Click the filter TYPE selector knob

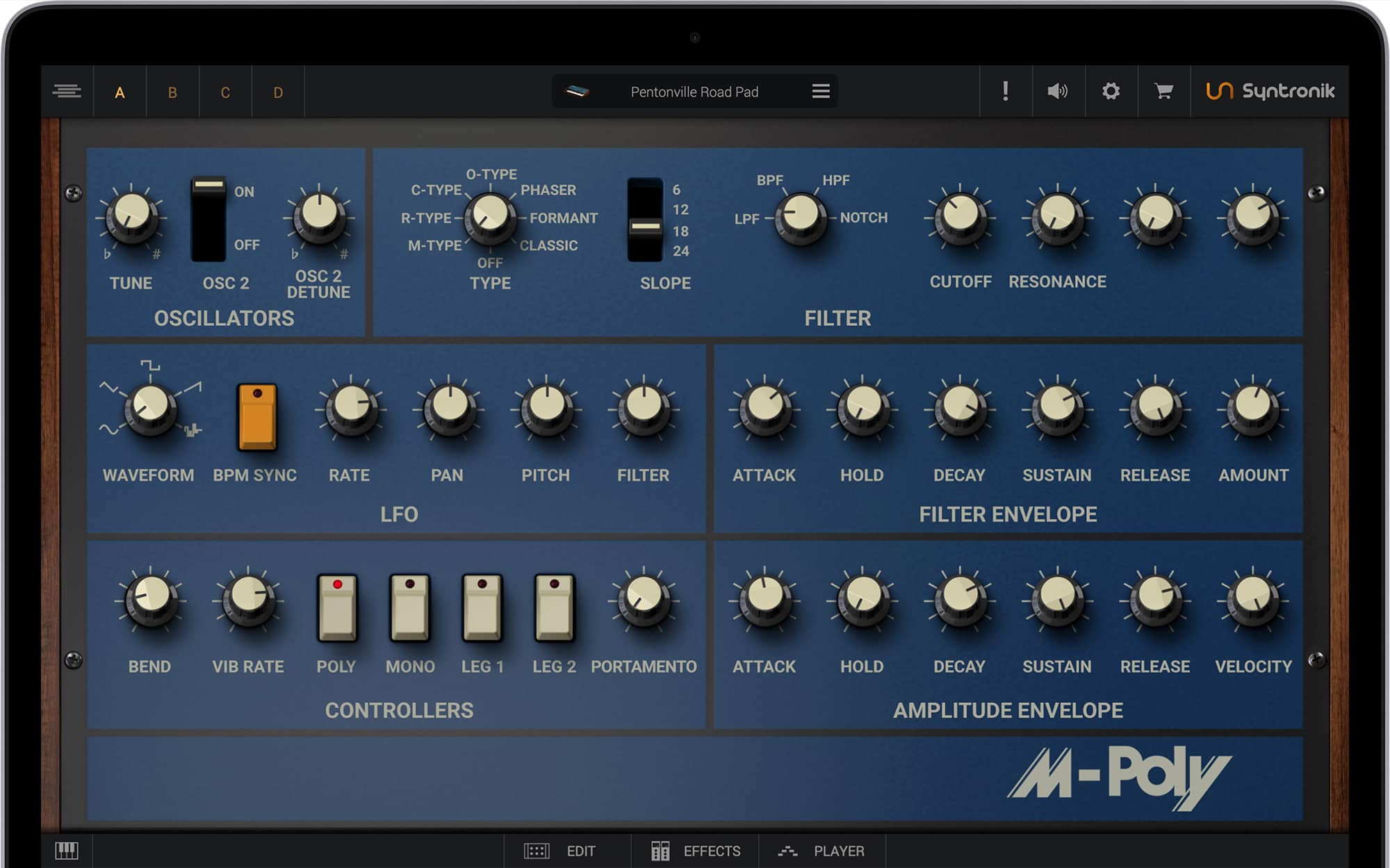point(490,217)
